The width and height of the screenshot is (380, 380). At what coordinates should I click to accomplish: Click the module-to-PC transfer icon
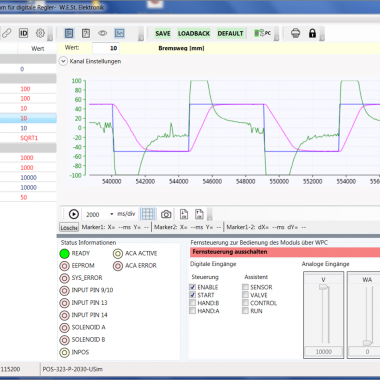[x=262, y=33]
